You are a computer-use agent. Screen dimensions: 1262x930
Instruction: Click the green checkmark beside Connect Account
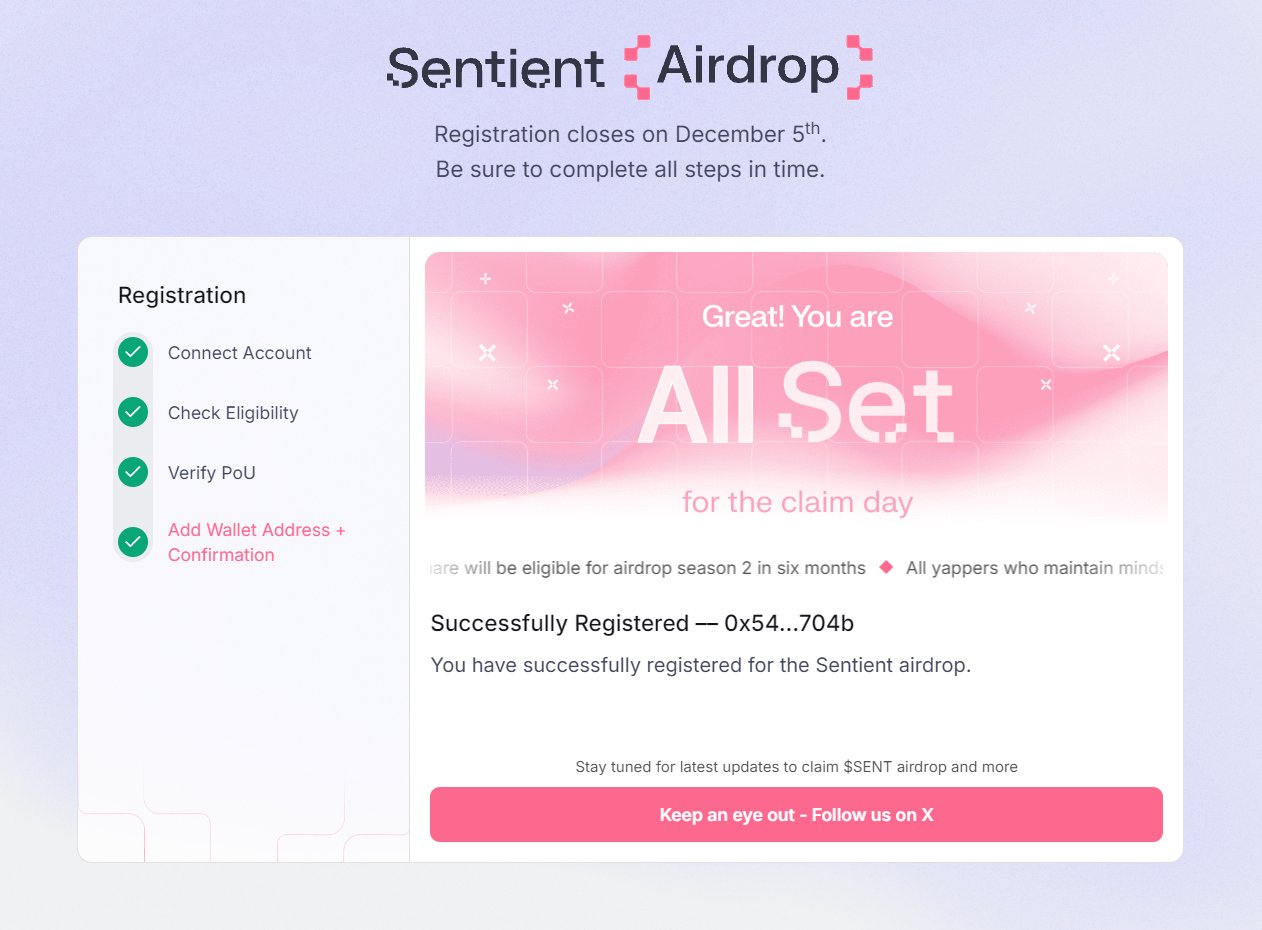coord(133,353)
